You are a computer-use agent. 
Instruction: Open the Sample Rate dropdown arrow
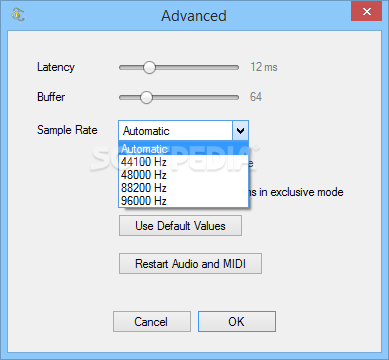point(240,130)
